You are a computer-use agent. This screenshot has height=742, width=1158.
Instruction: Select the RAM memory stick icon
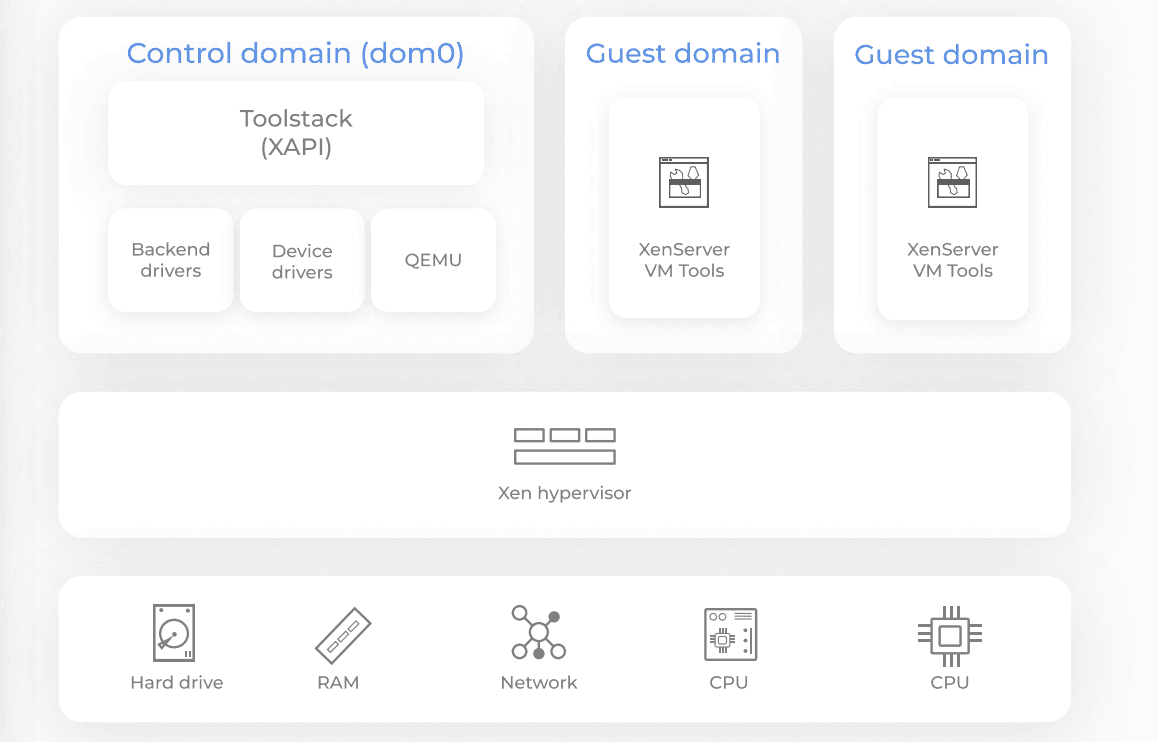pos(343,637)
